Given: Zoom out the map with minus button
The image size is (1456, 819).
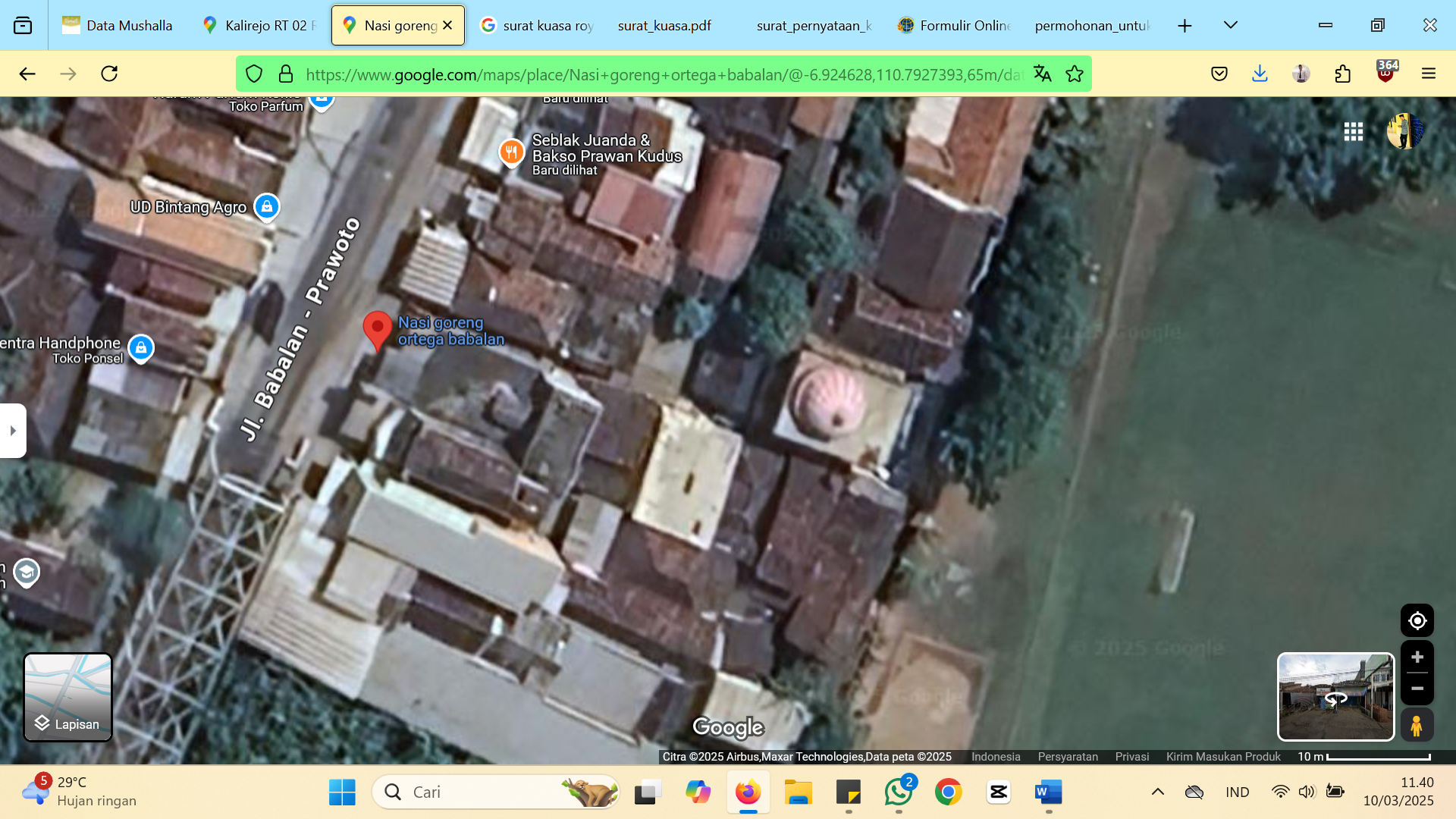Looking at the screenshot, I should pyautogui.click(x=1417, y=689).
